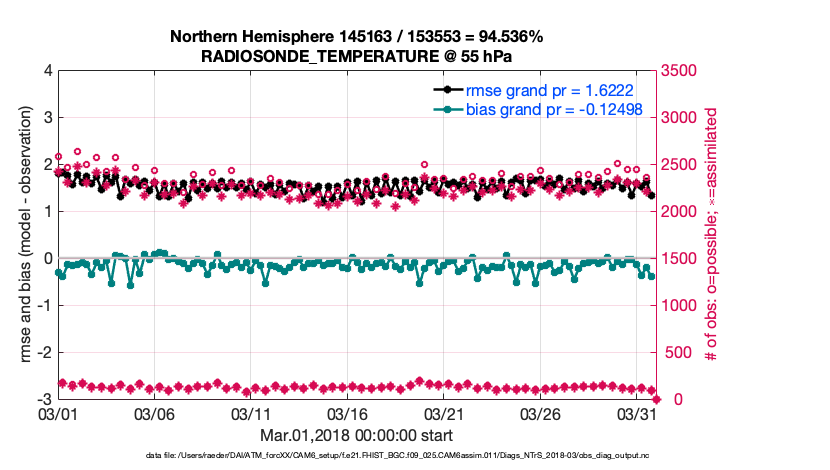Click the Northern Hemisphere title line
Image resolution: width=830 pixels, height=470 pixels.
(x=357, y=37)
